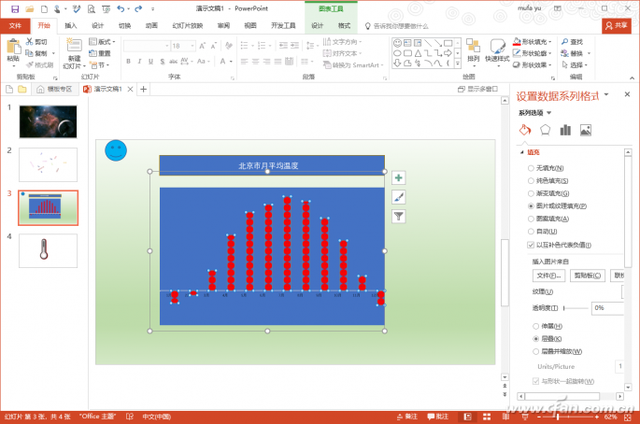This screenshot has height=424, width=640.
Task: Select the Pattern fill (图案填充) radio button
Action: [531, 219]
